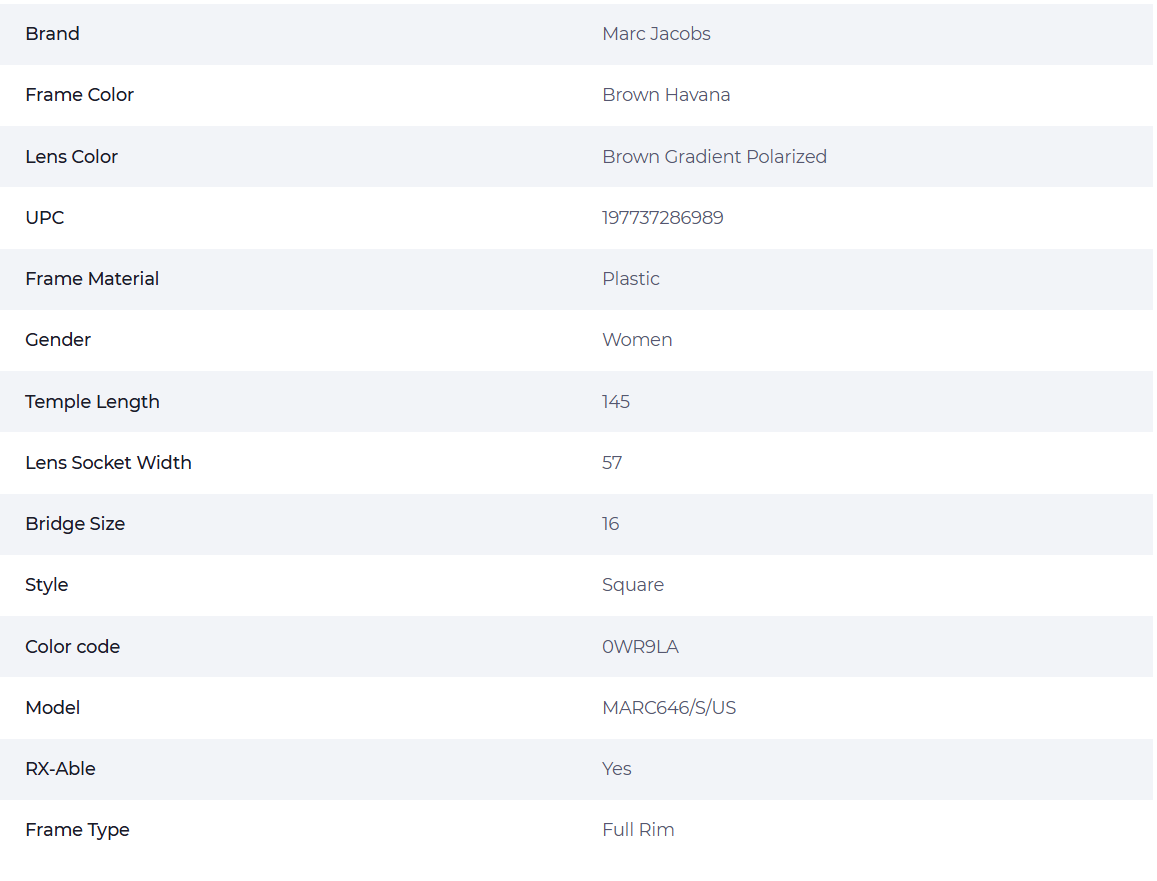Viewport: 1157px width, 881px height.
Task: Click the RX-Able Yes value
Action: coord(617,769)
